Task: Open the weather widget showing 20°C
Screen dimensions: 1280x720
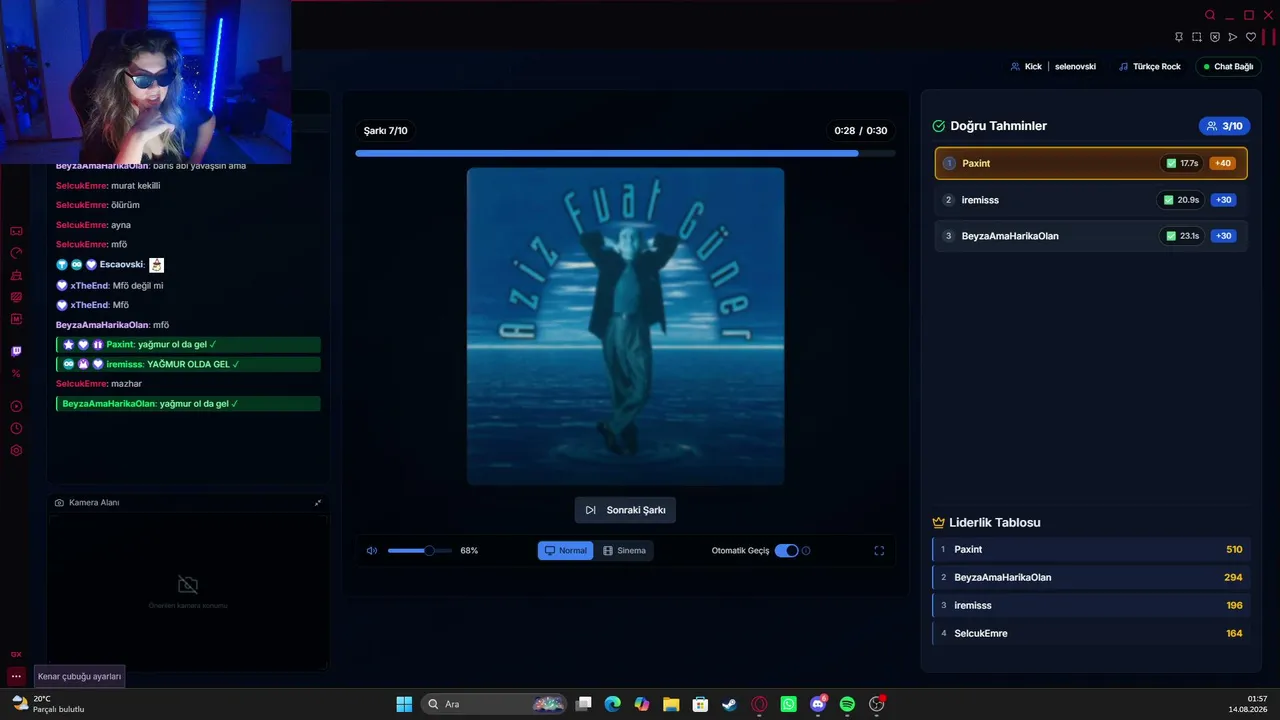Action: (48, 704)
